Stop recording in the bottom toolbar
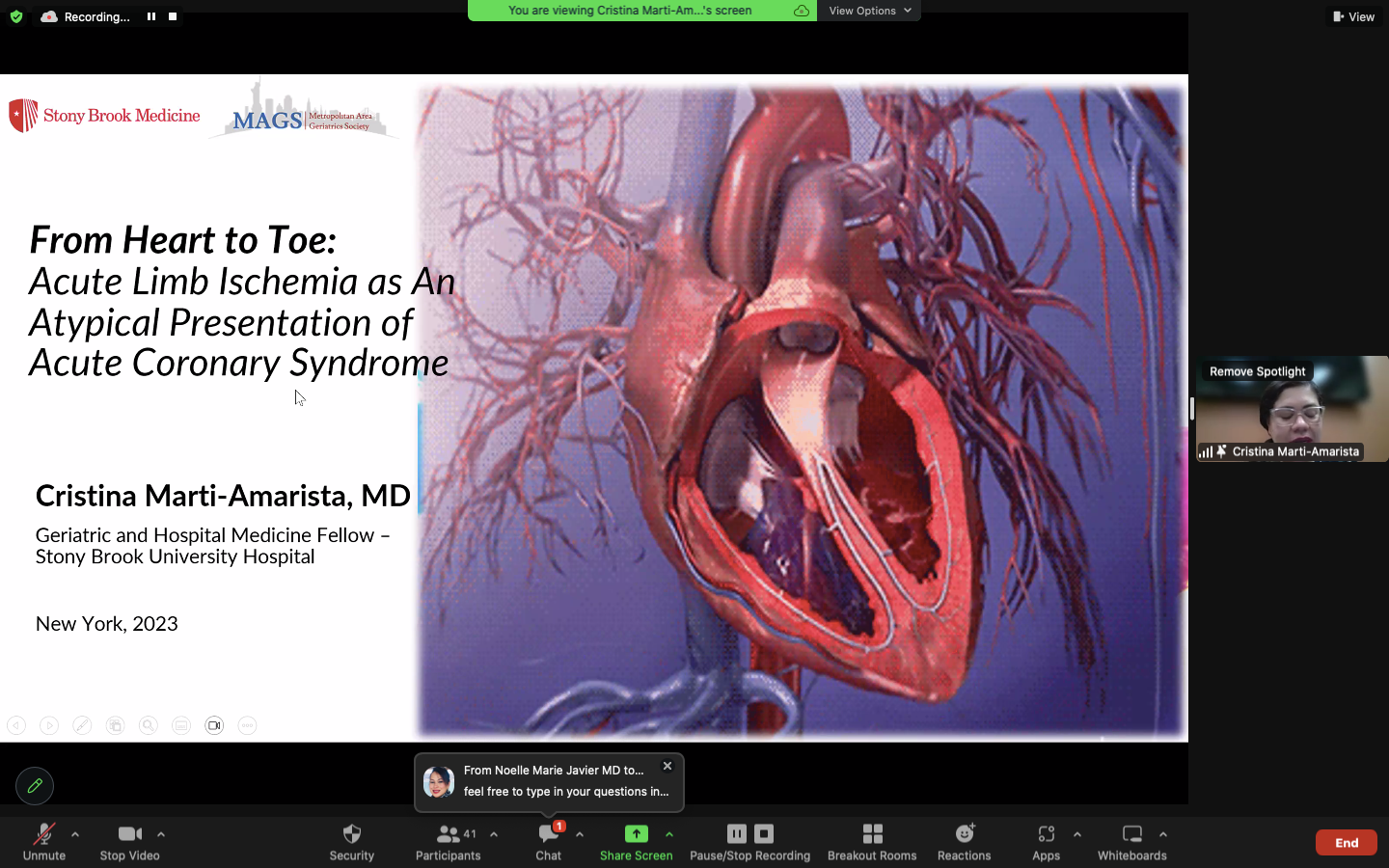Screen dimensions: 1389x868 (x=764, y=833)
